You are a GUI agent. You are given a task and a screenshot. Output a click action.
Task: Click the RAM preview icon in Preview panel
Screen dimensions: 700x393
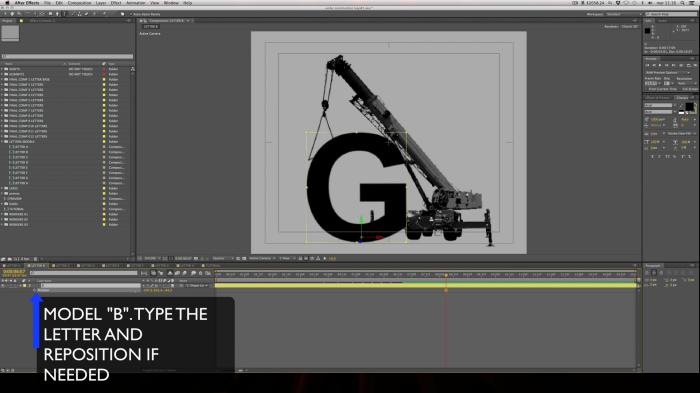(x=696, y=65)
